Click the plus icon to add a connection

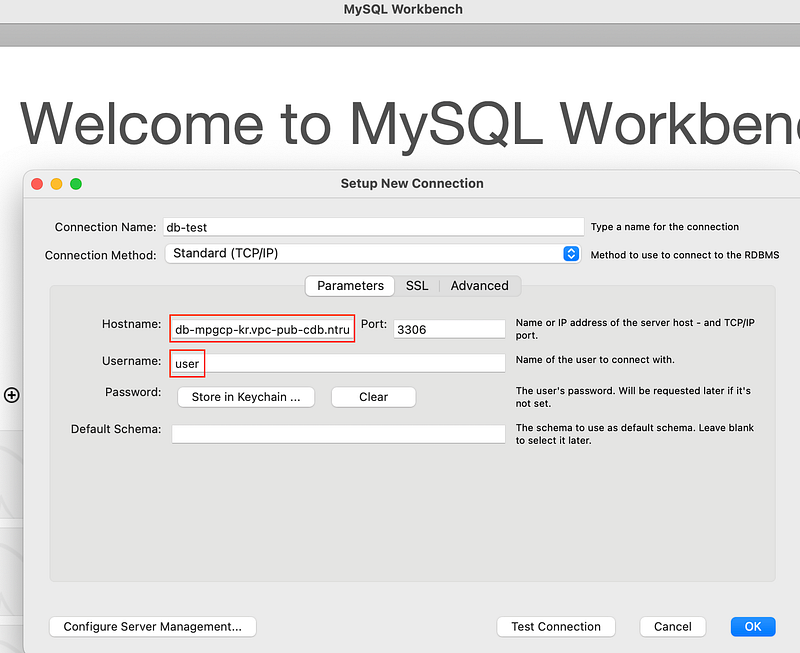tap(12, 395)
